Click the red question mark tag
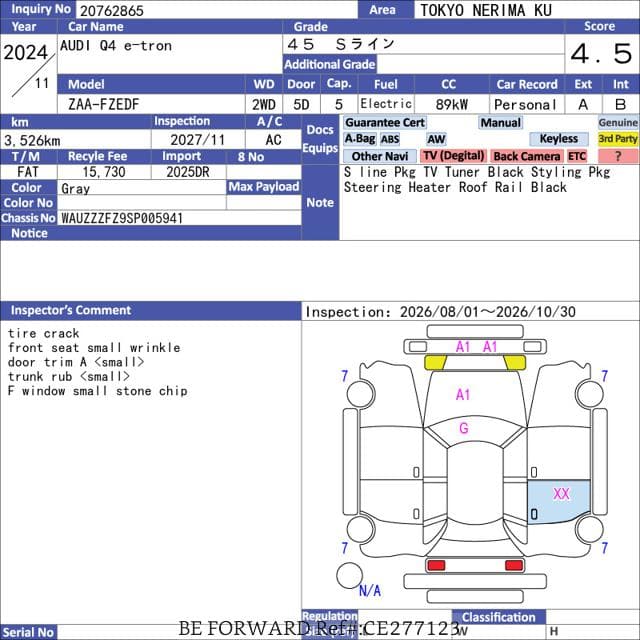 pos(618,156)
